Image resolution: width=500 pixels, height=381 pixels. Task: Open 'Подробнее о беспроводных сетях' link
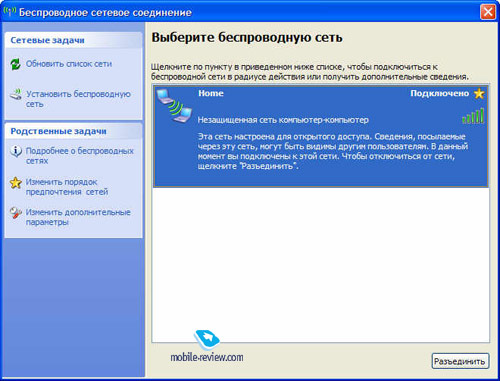tap(80, 156)
